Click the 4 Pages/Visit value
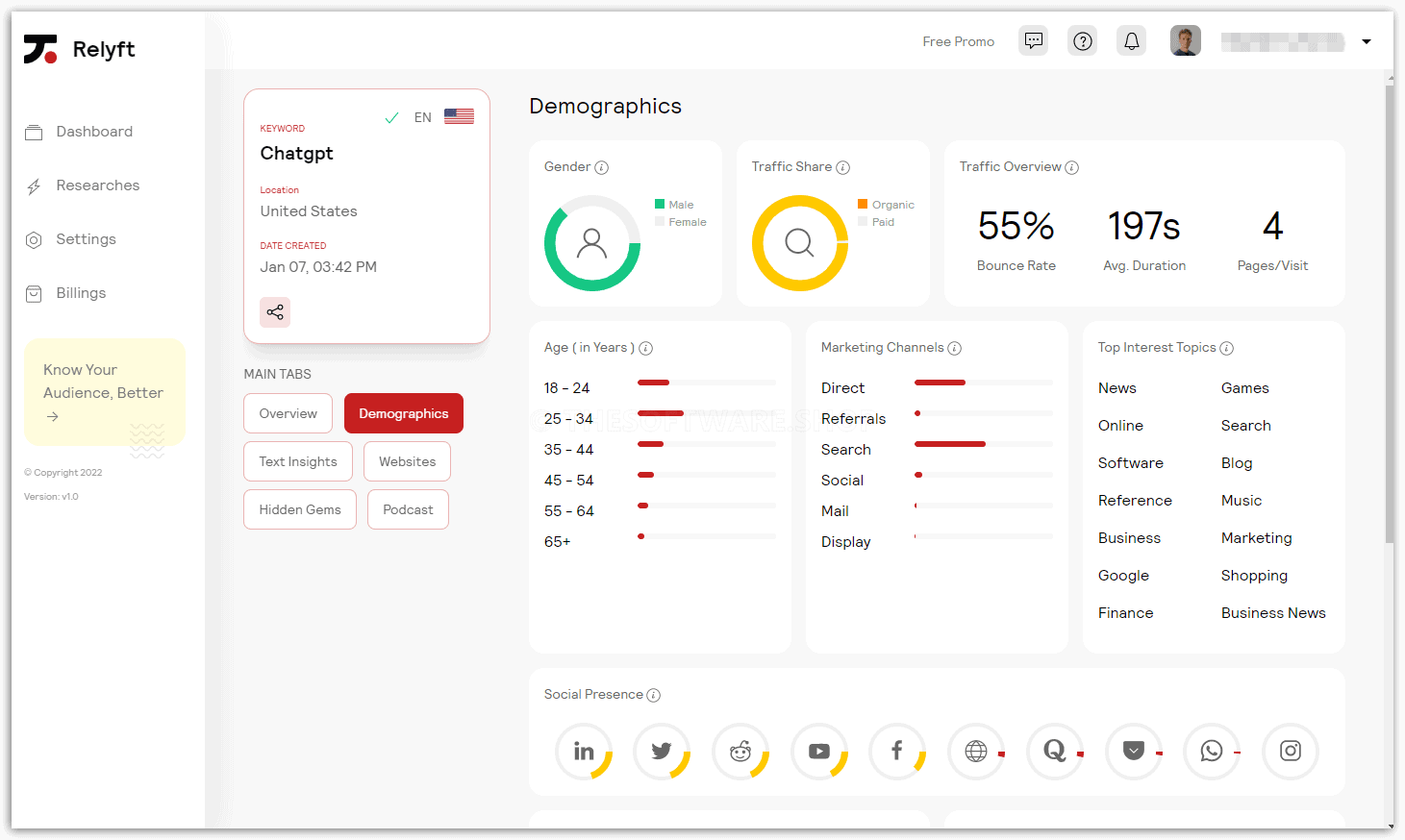1405x840 pixels. [1272, 227]
